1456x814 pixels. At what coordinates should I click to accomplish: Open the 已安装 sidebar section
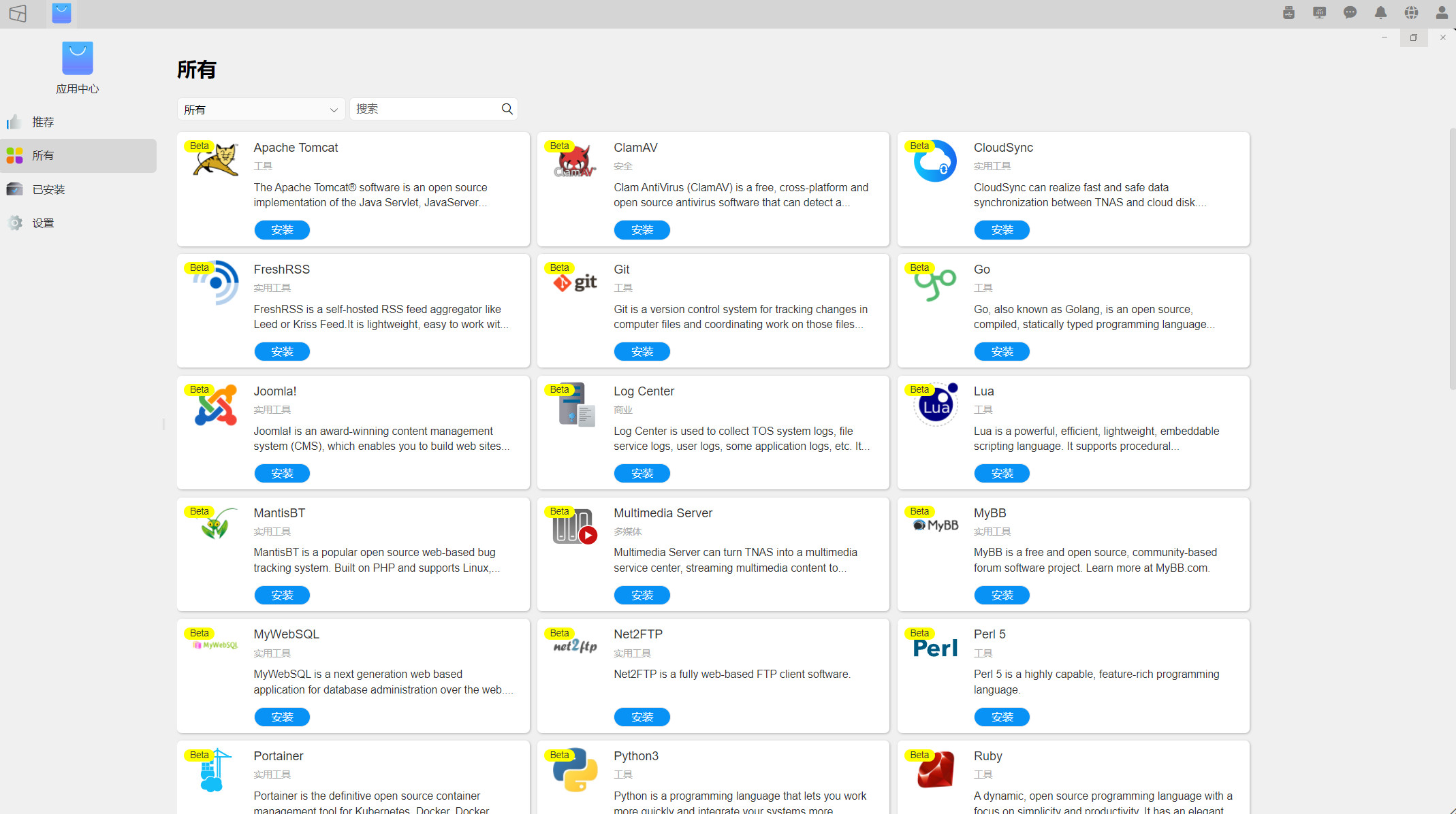(78, 189)
